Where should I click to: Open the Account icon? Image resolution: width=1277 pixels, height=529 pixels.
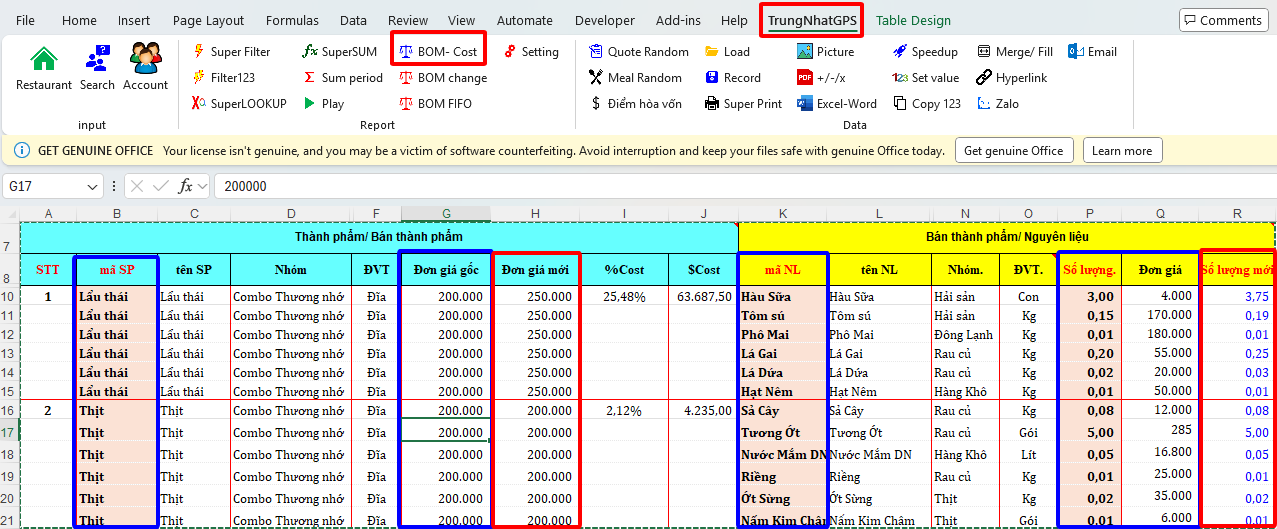tap(145, 60)
